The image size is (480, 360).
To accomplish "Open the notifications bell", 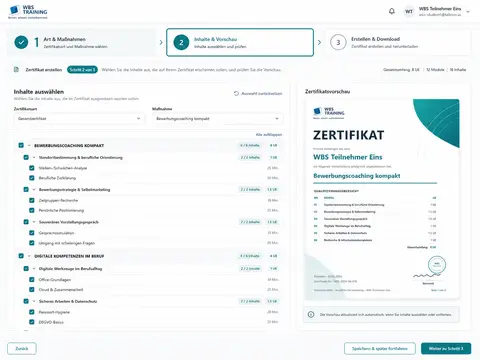I will pos(392,11).
